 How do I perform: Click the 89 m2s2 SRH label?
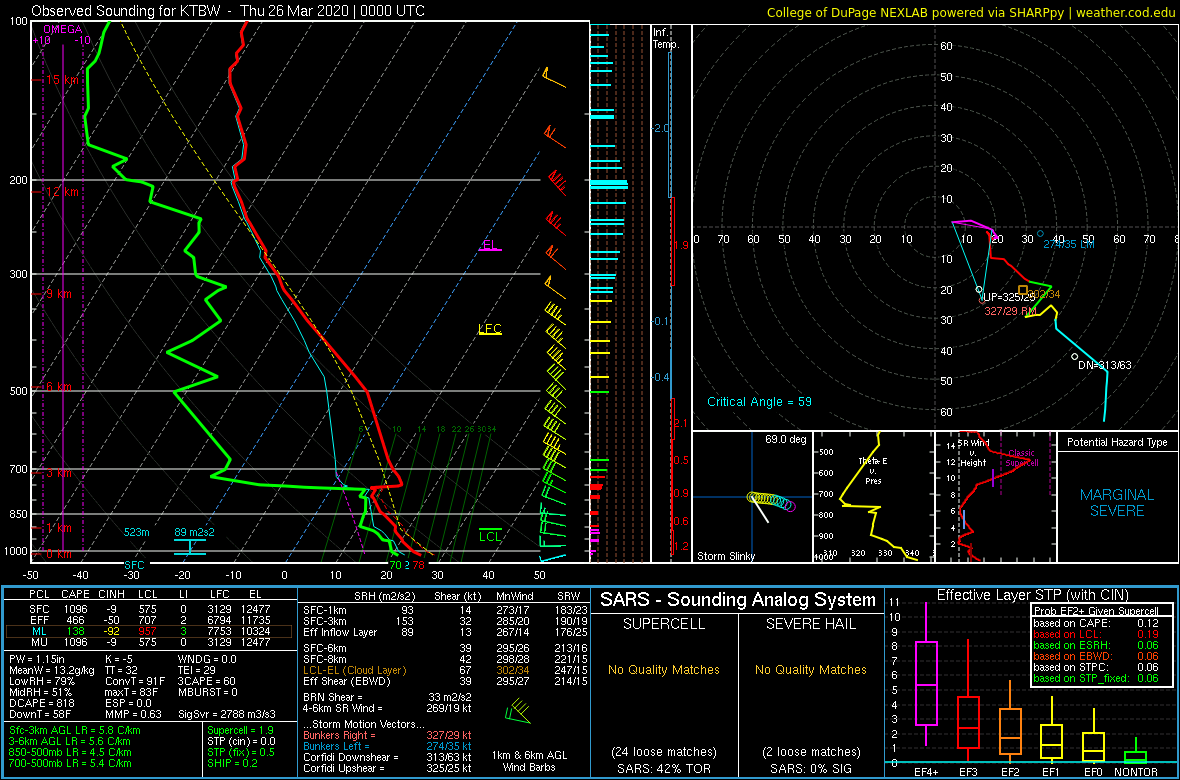click(x=194, y=532)
